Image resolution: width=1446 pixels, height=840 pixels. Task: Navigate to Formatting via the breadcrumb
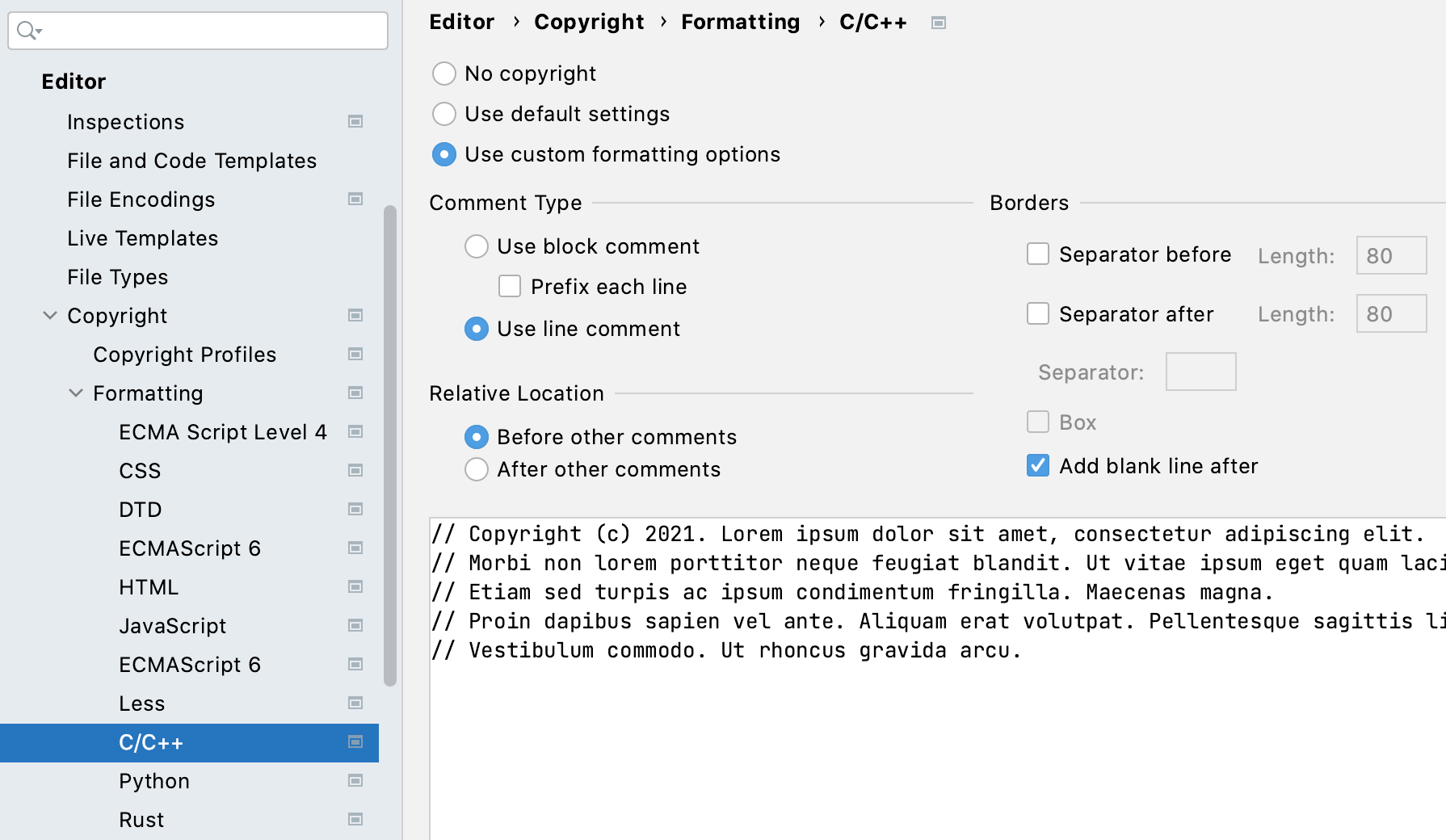coord(740,22)
